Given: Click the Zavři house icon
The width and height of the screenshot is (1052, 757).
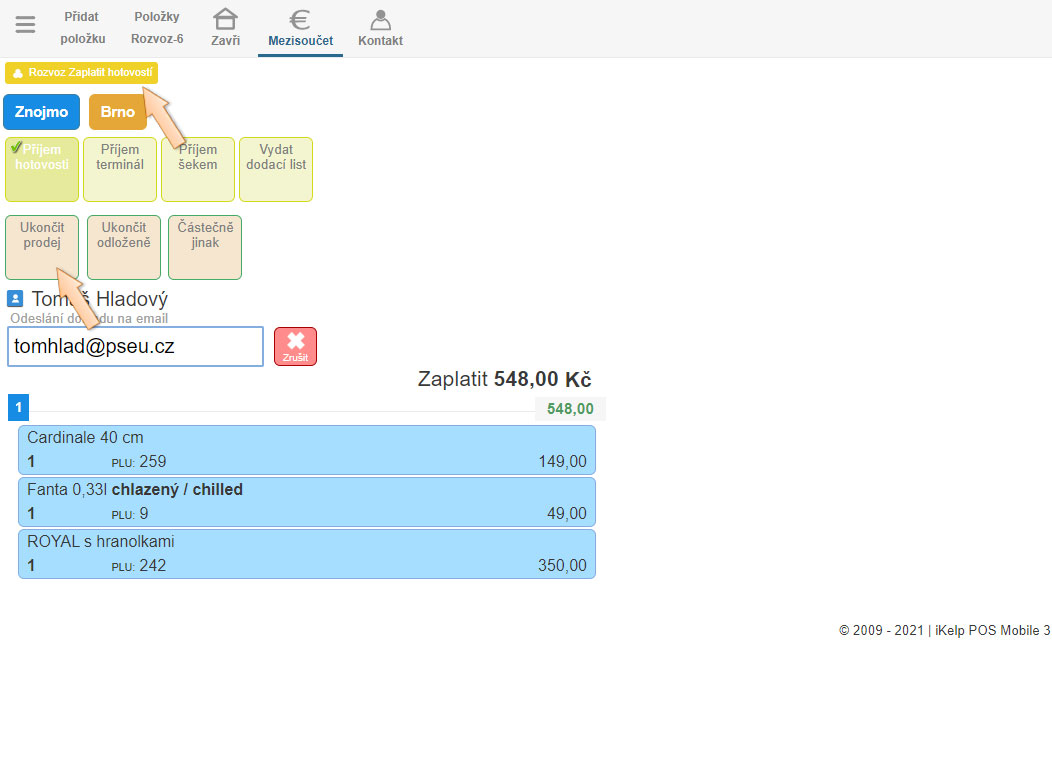Looking at the screenshot, I should [225, 20].
